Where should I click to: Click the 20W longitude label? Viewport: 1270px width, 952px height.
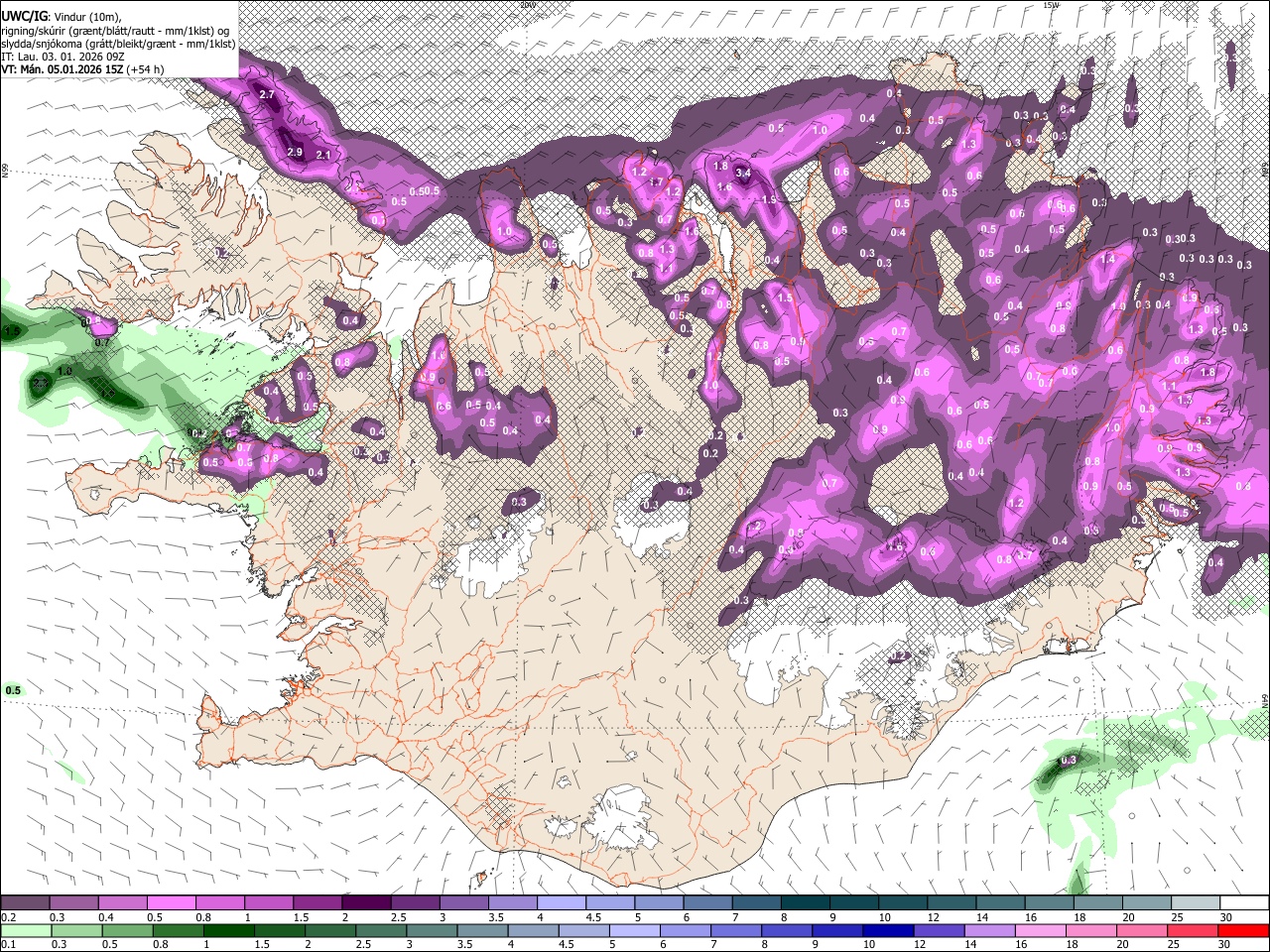[x=527, y=5]
